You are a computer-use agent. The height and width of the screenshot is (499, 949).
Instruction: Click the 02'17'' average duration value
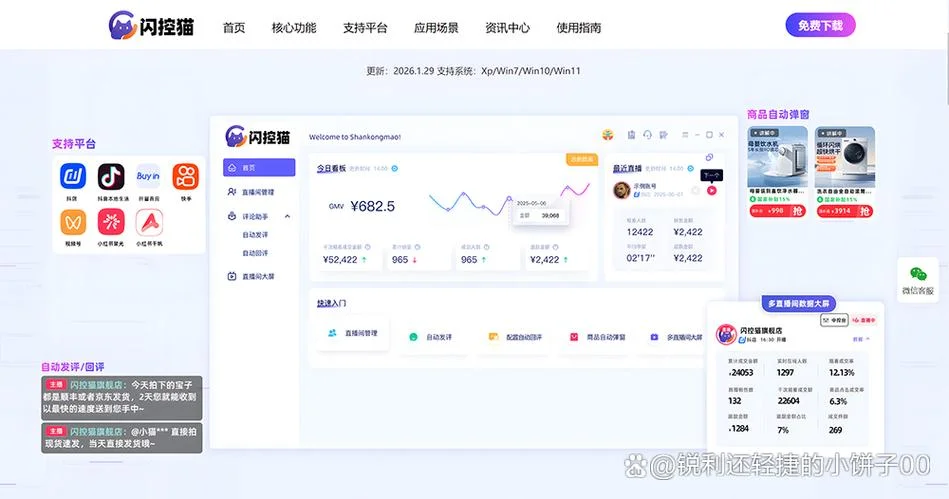click(640, 258)
